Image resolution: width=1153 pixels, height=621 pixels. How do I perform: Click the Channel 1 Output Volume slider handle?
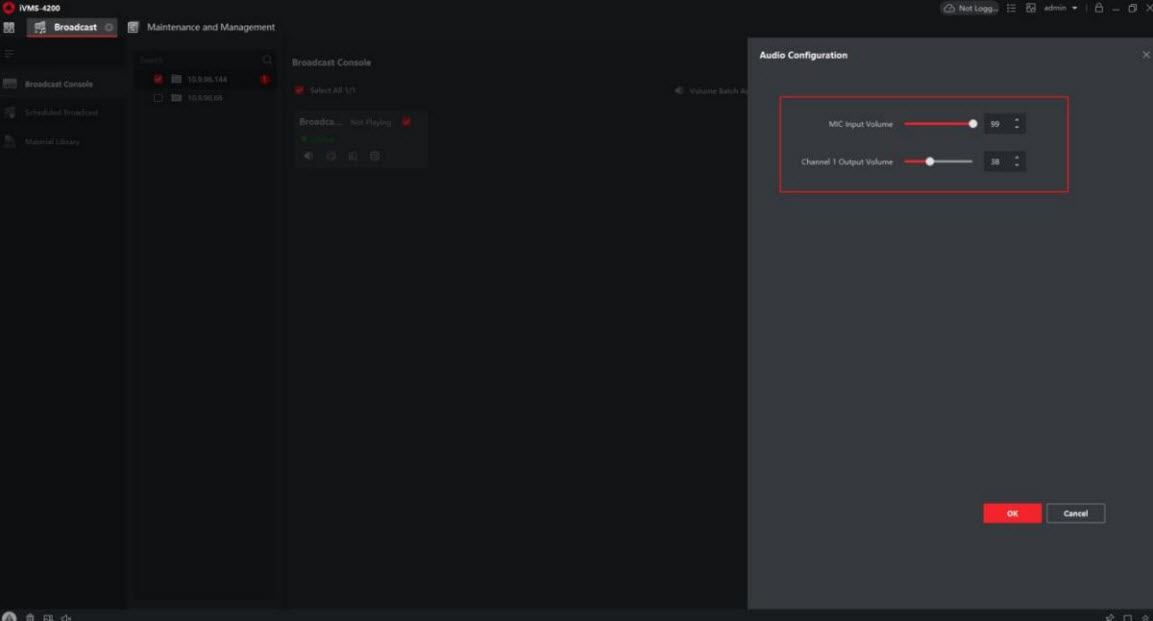(x=930, y=161)
